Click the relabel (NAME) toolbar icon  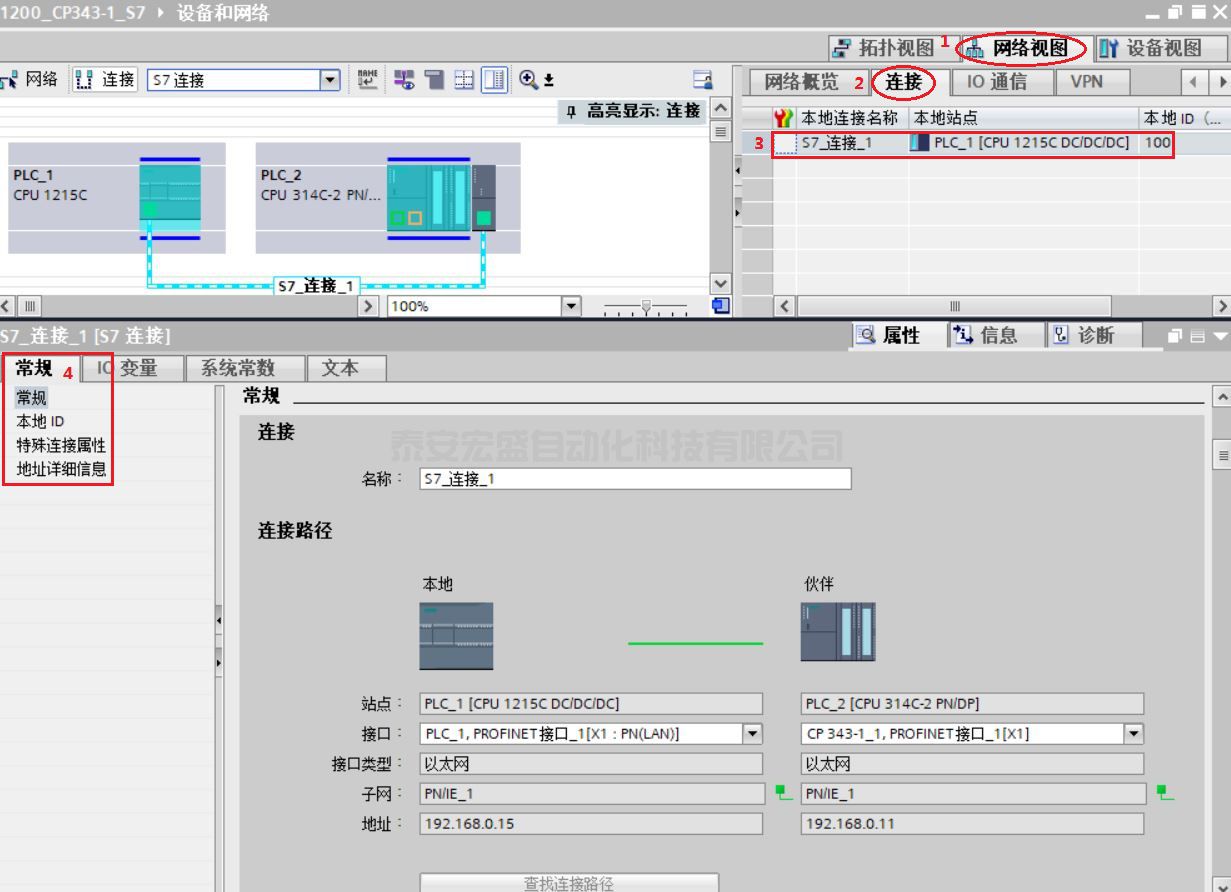coord(367,80)
